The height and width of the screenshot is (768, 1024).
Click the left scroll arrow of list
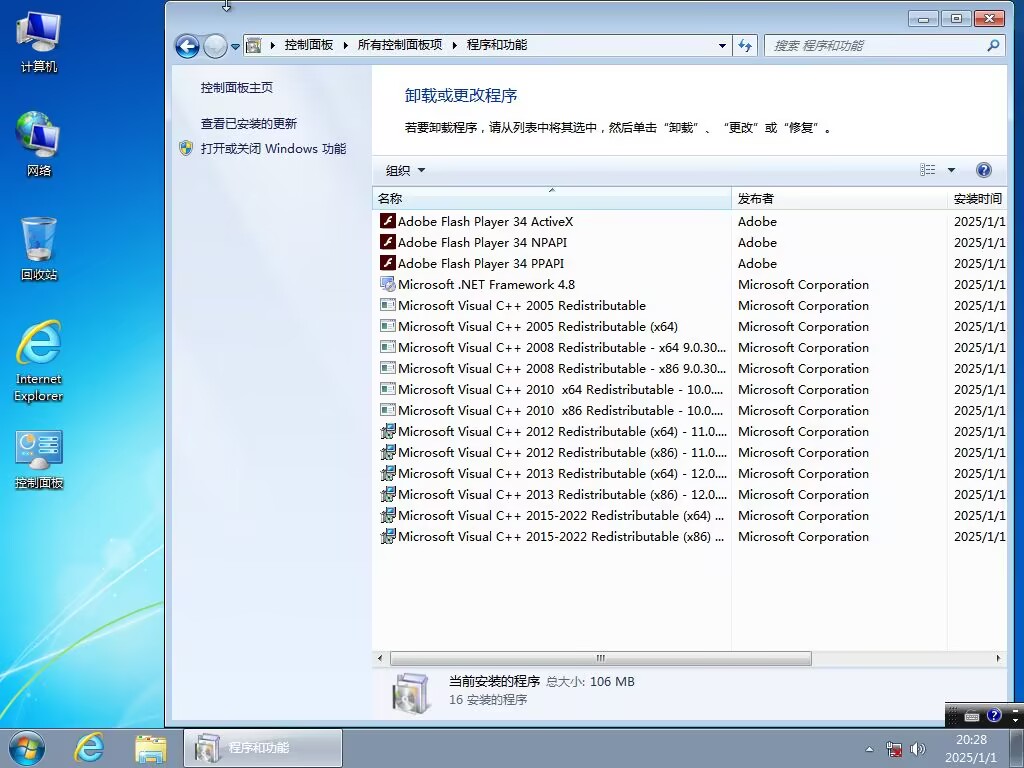[x=380, y=658]
